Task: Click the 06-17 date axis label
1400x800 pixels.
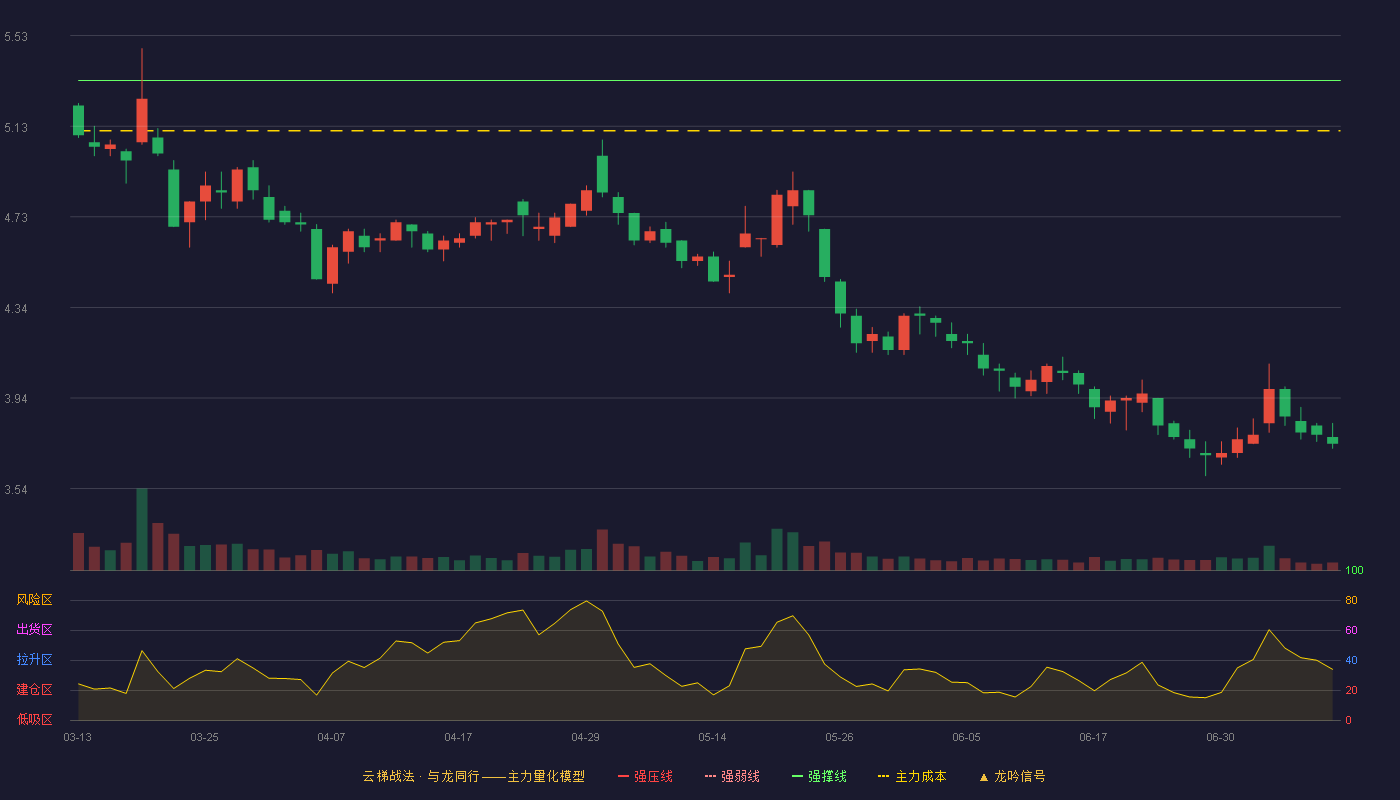Action: coord(1093,737)
